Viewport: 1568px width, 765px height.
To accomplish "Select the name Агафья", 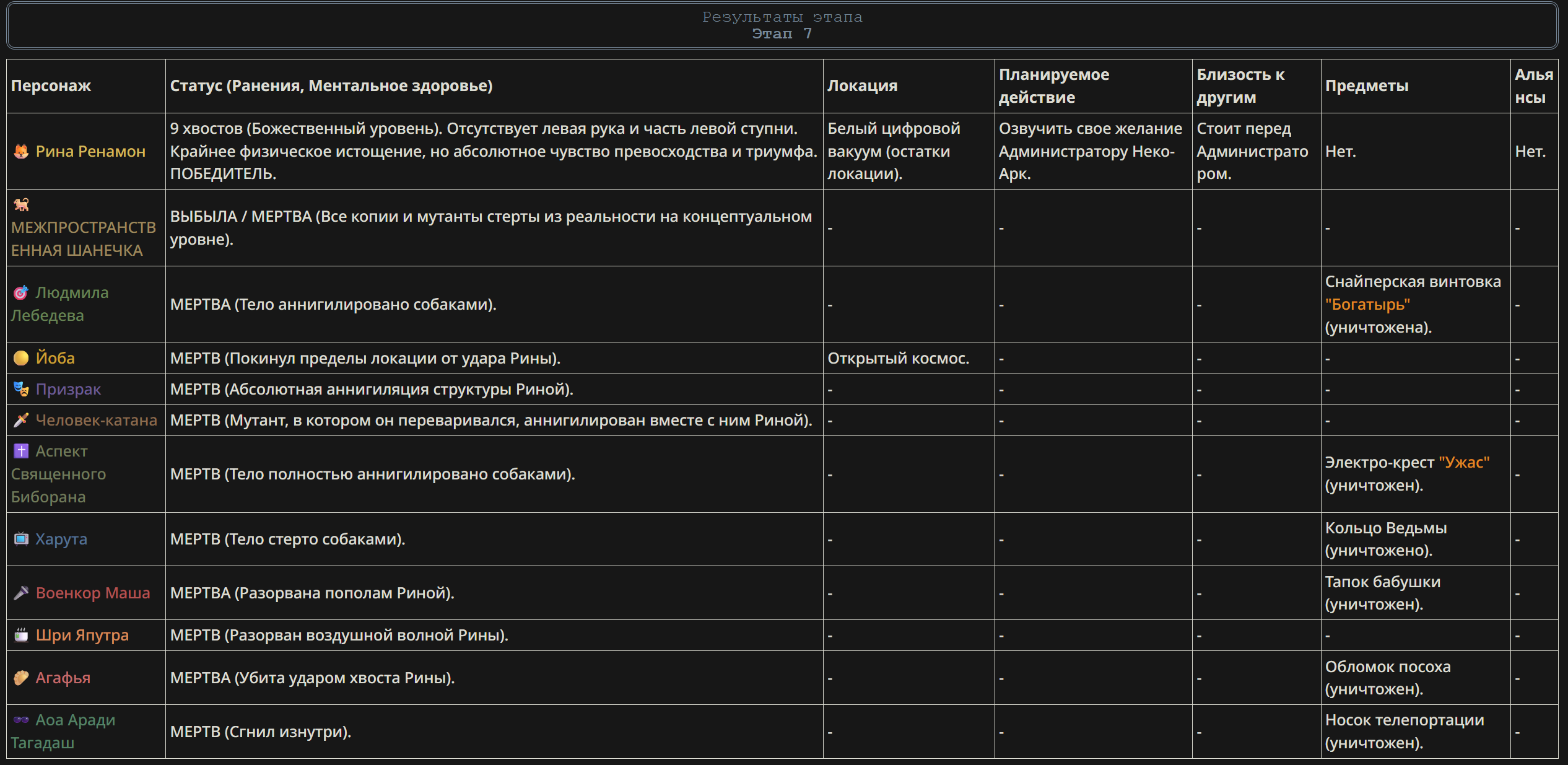I will 63,678.
